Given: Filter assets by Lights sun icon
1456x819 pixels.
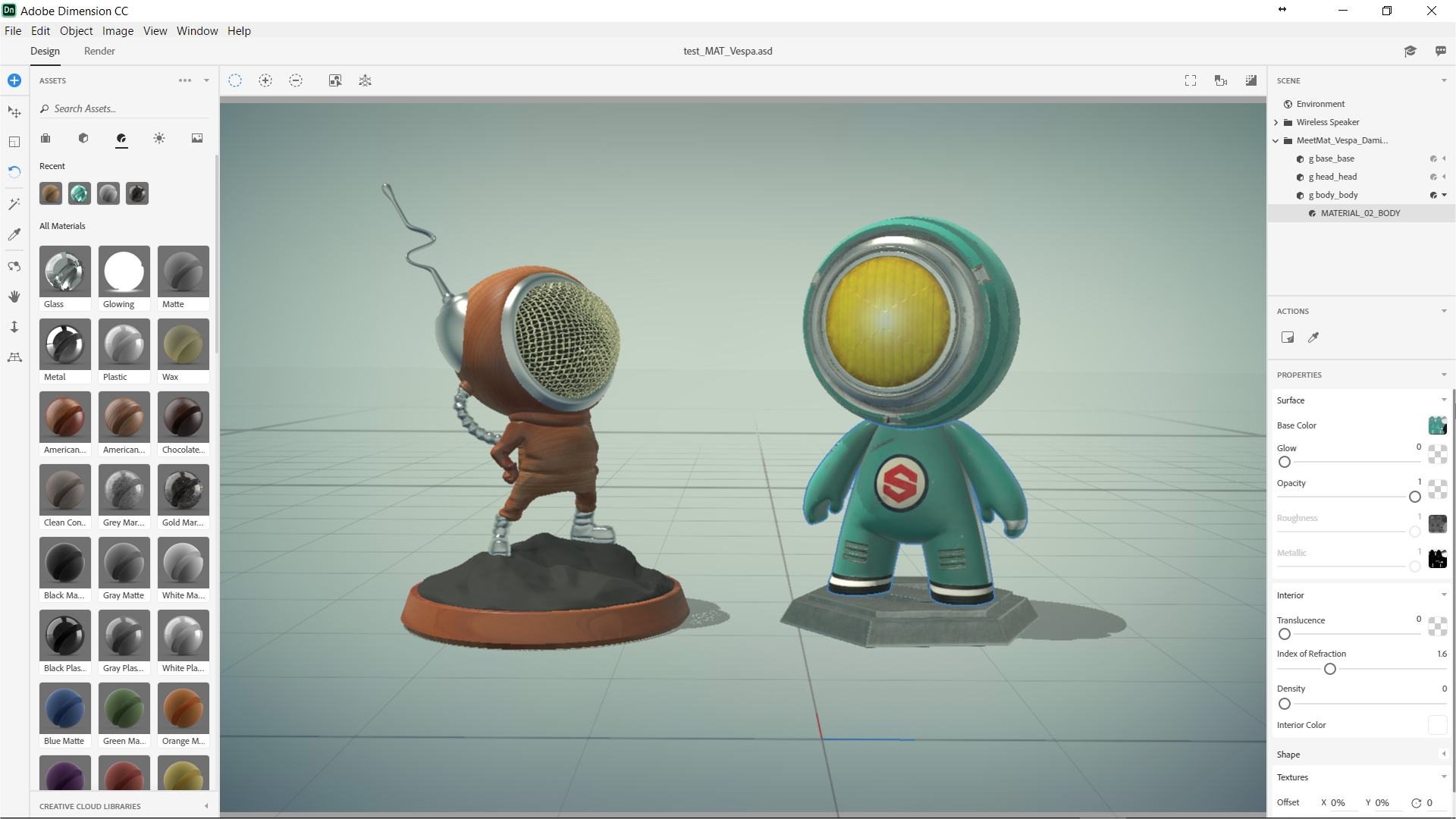Looking at the screenshot, I should [x=159, y=138].
